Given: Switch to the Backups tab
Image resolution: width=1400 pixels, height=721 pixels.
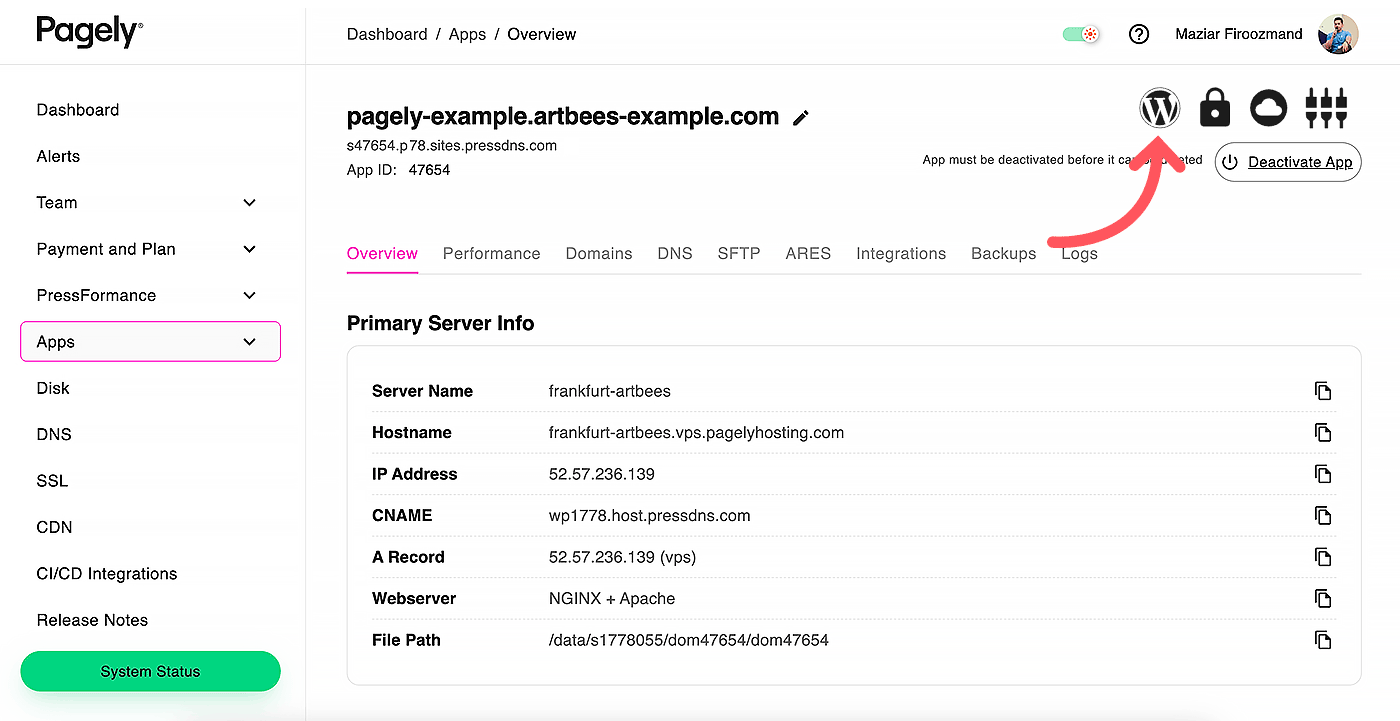Looking at the screenshot, I should tap(1003, 254).
